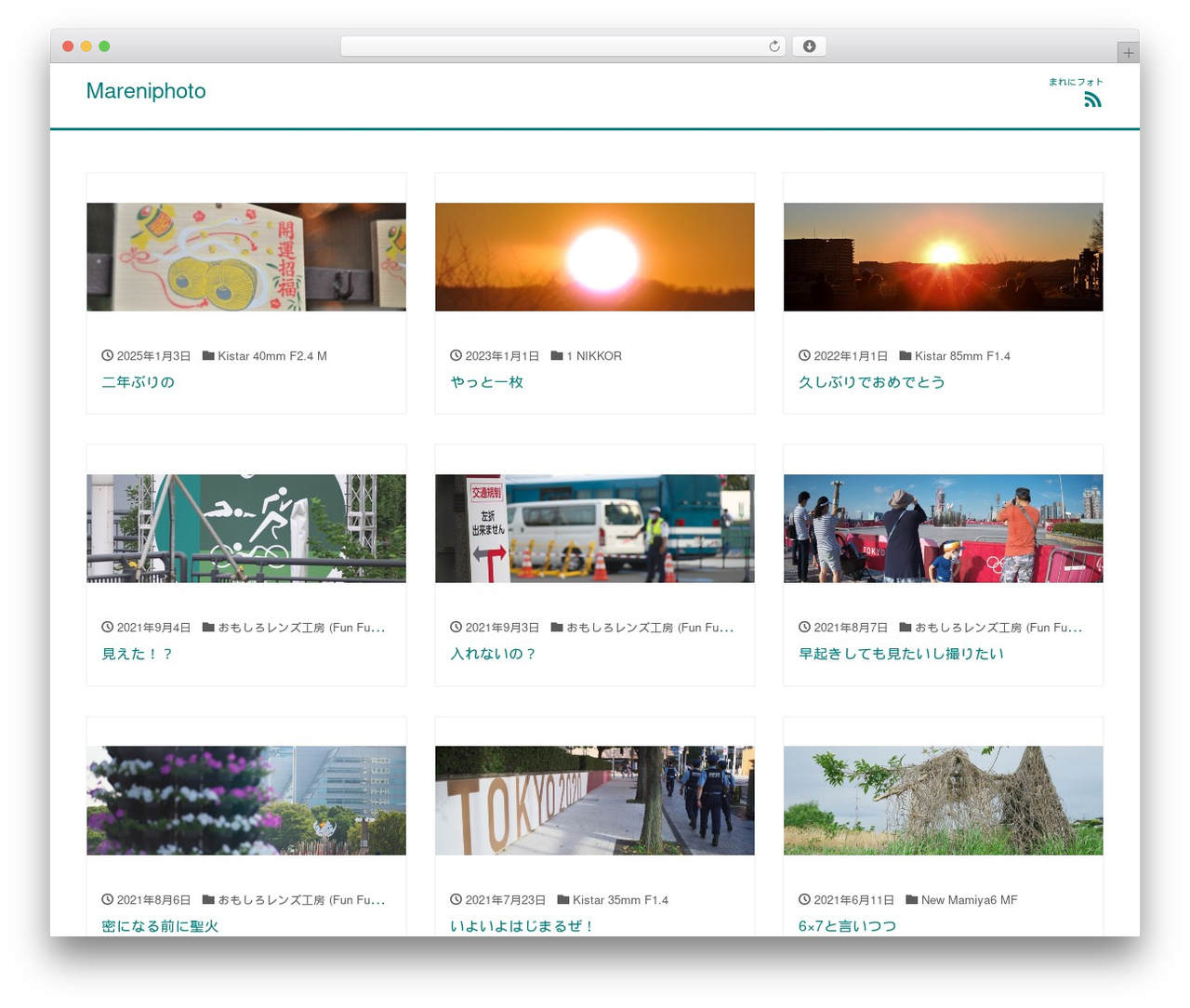Open the post 久しぶりでおめでとう
Screen dimensions: 1190x1008
pos(871,382)
